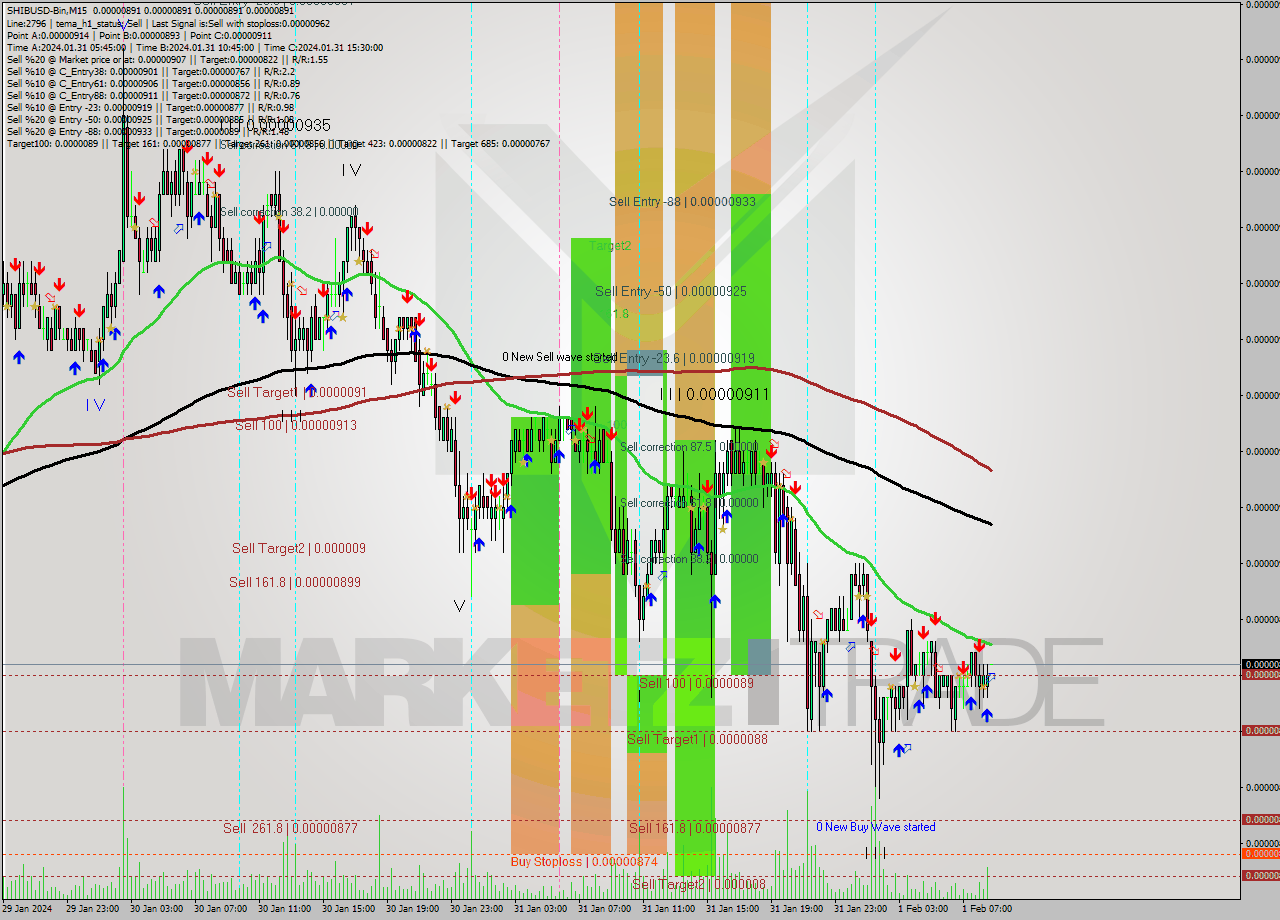
Task: Click the '30 Jan 15:00' time axis label
Action: (x=348, y=909)
